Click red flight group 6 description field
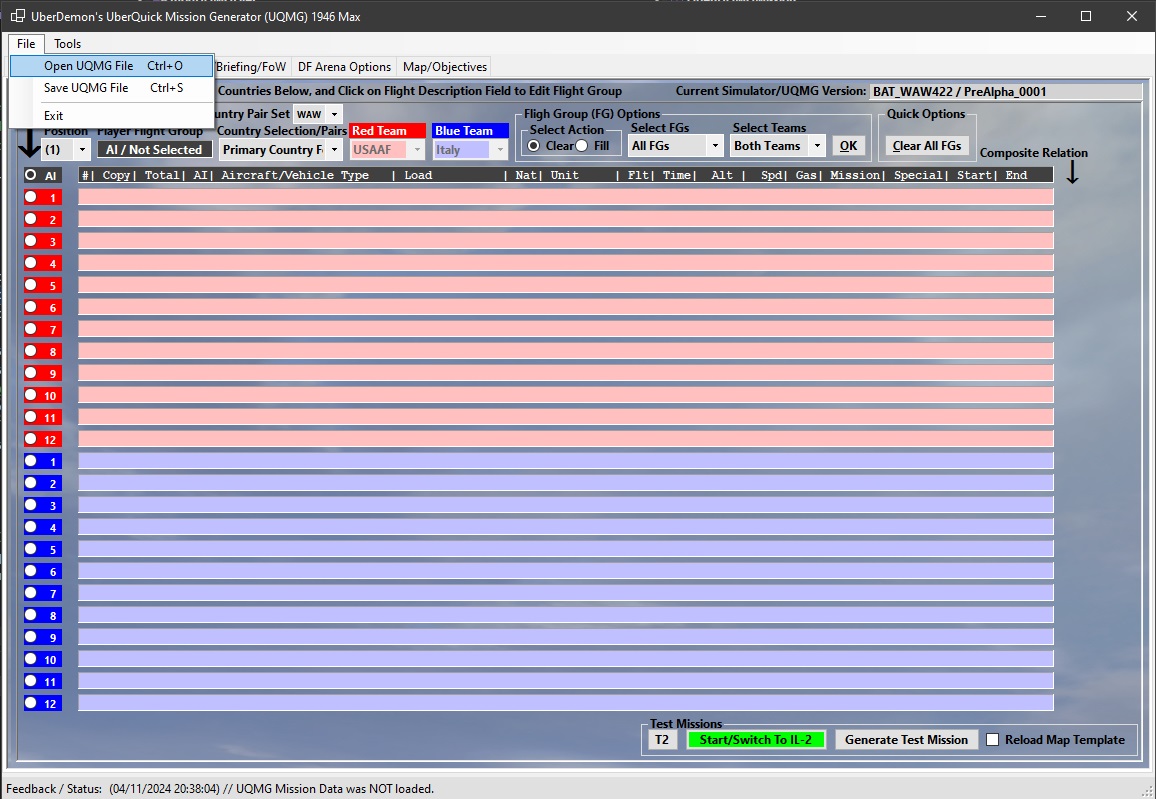The height and width of the screenshot is (799, 1156). point(566,307)
